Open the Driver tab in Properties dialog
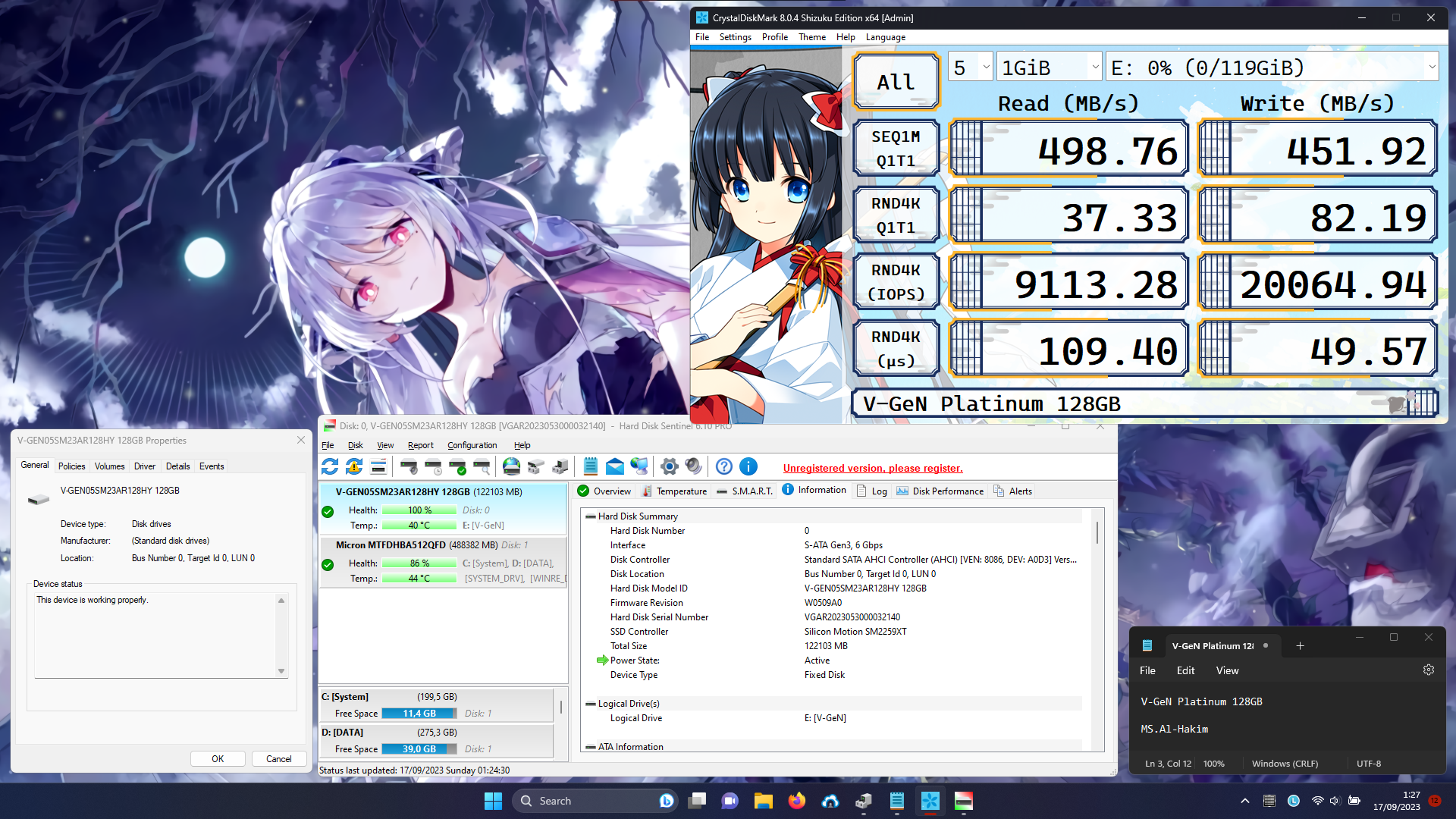This screenshot has height=819, width=1456. [x=144, y=466]
